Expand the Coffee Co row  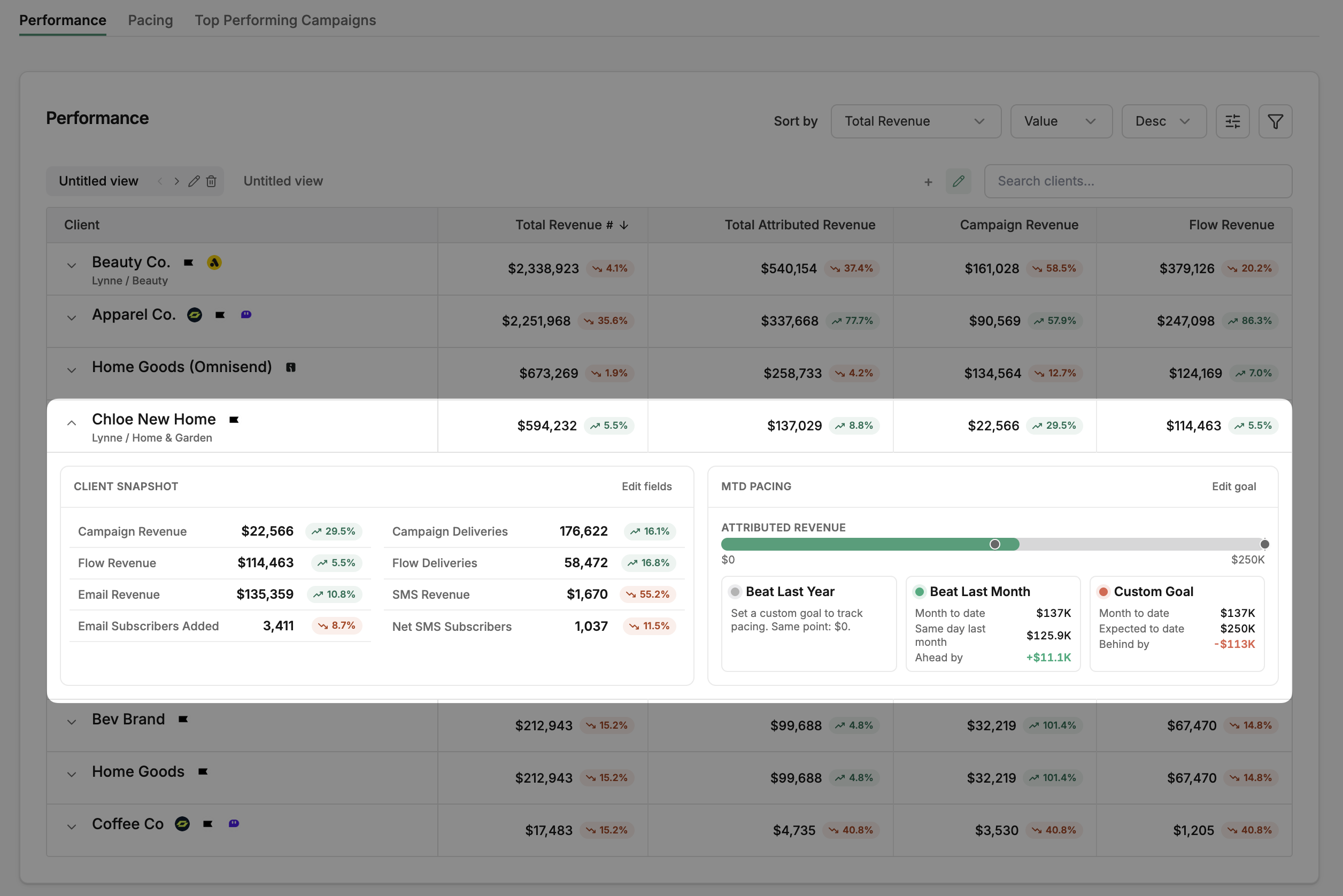coord(72,827)
